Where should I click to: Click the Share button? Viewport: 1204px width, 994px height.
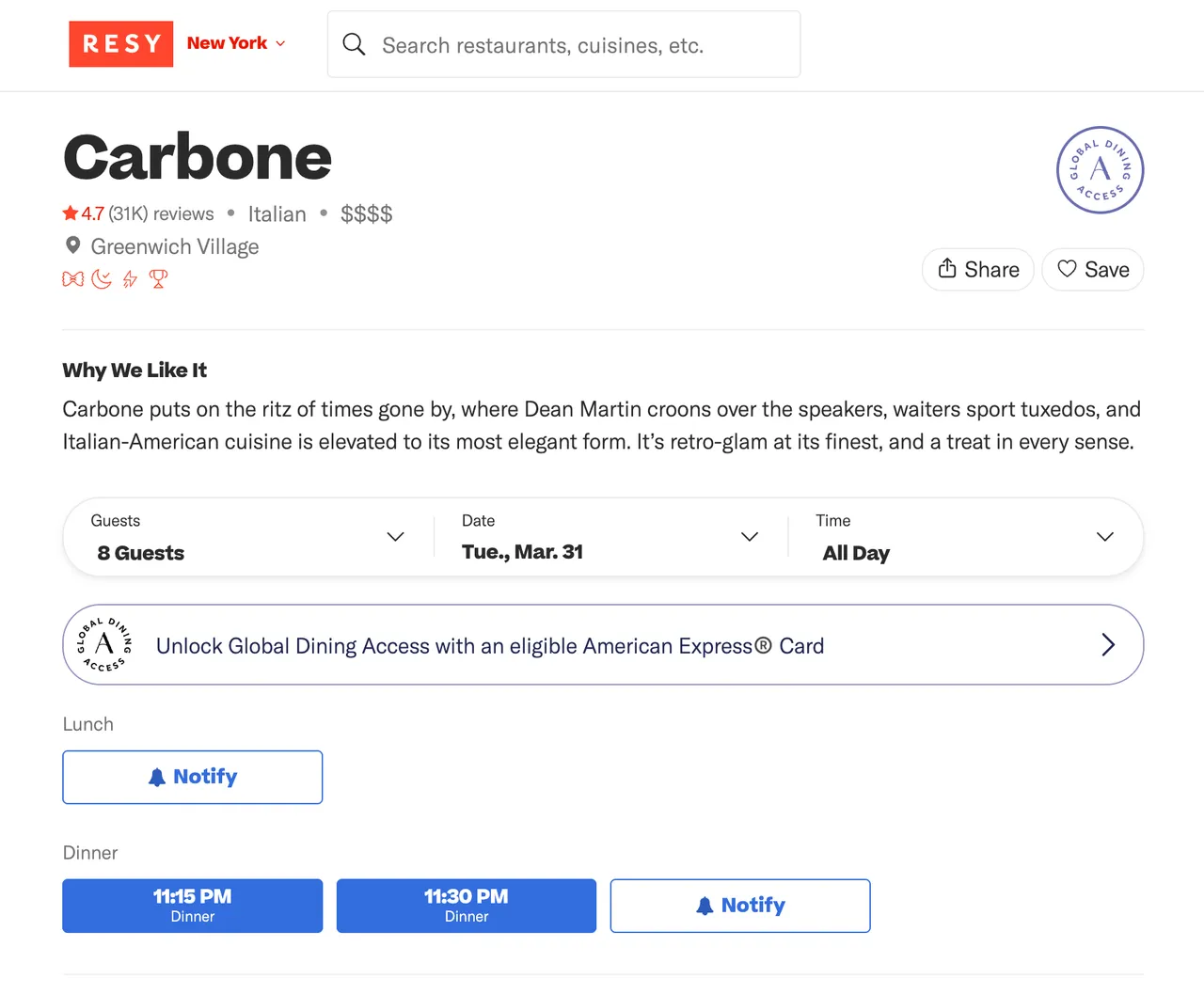(x=978, y=270)
